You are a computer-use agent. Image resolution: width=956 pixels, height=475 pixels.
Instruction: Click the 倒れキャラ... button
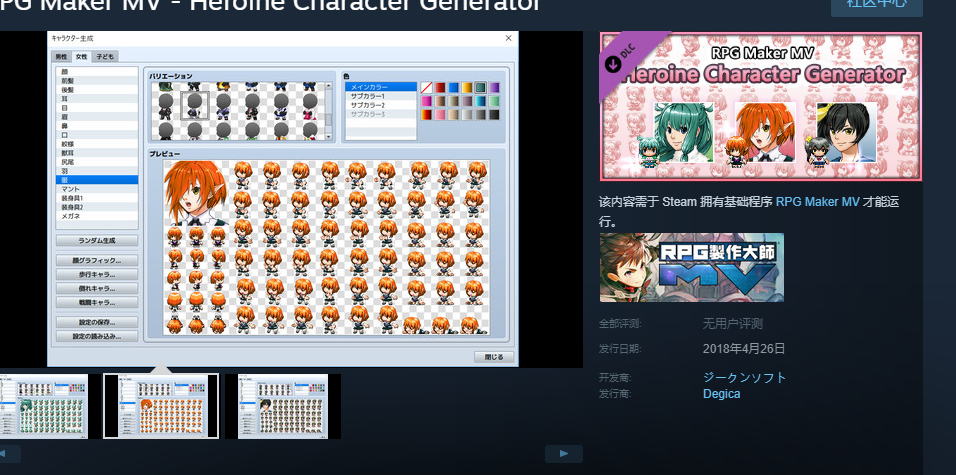(x=97, y=288)
